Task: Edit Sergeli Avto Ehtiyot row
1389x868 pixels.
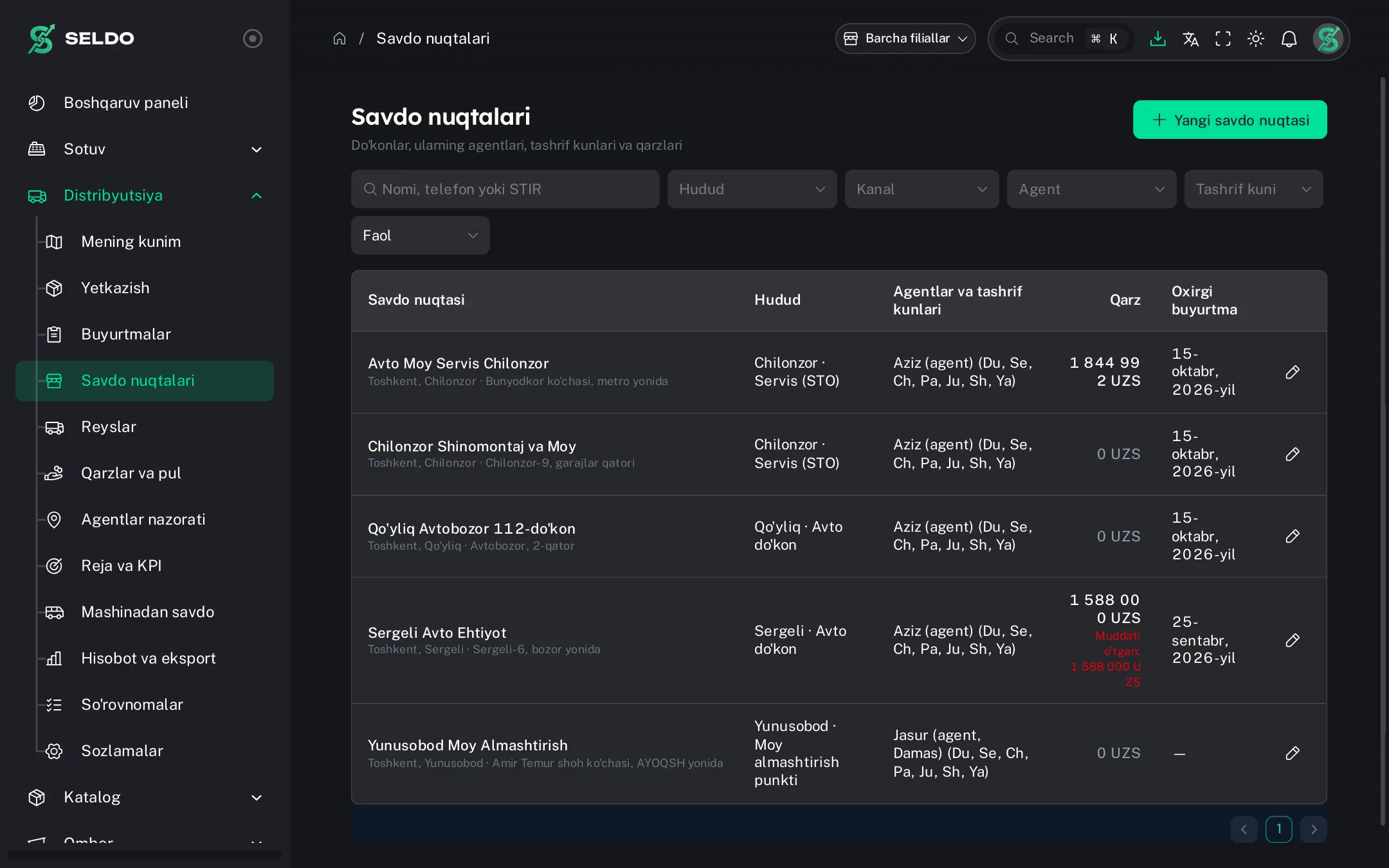Action: [1293, 640]
